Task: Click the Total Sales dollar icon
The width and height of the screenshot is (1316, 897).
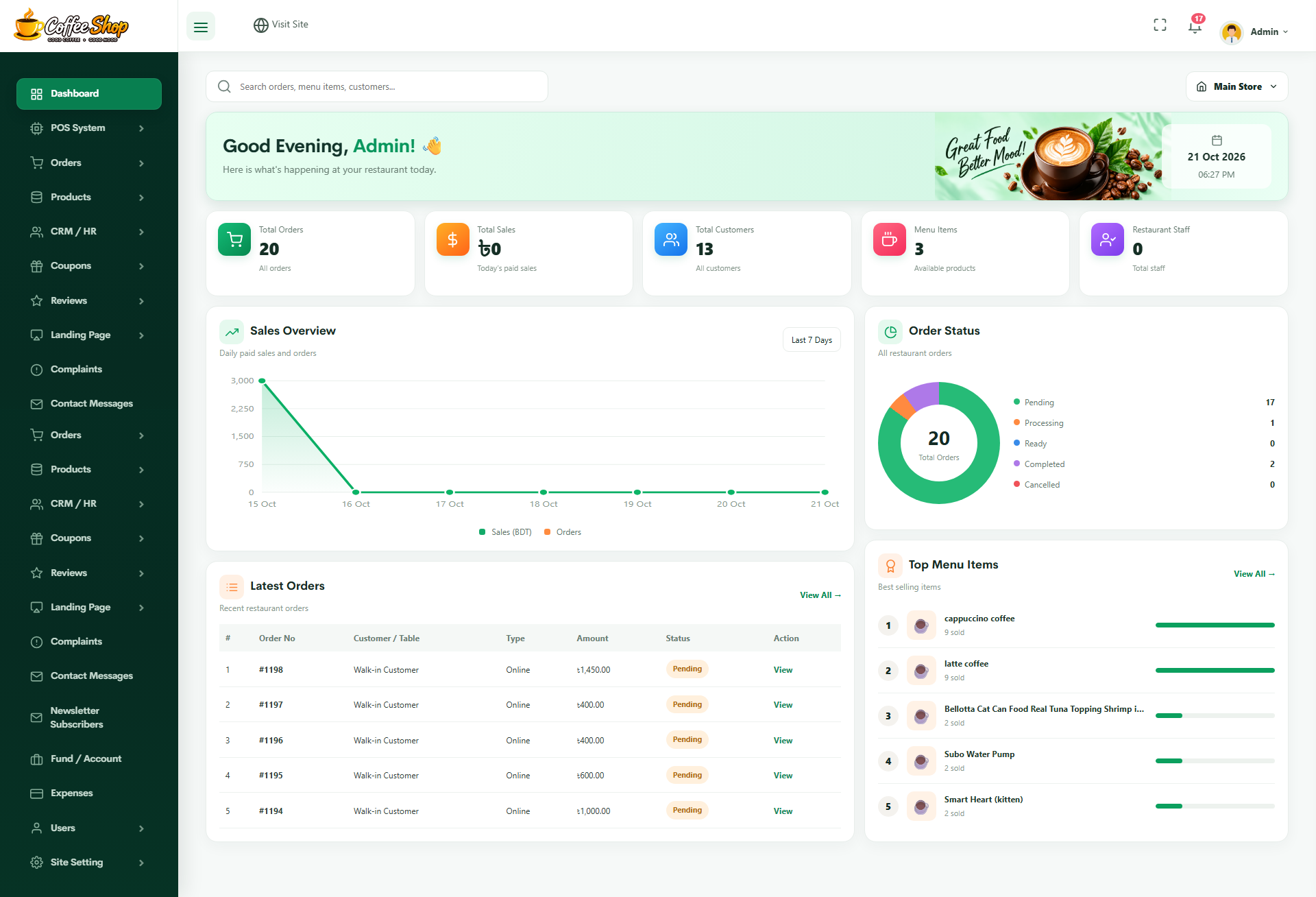Action: [453, 239]
